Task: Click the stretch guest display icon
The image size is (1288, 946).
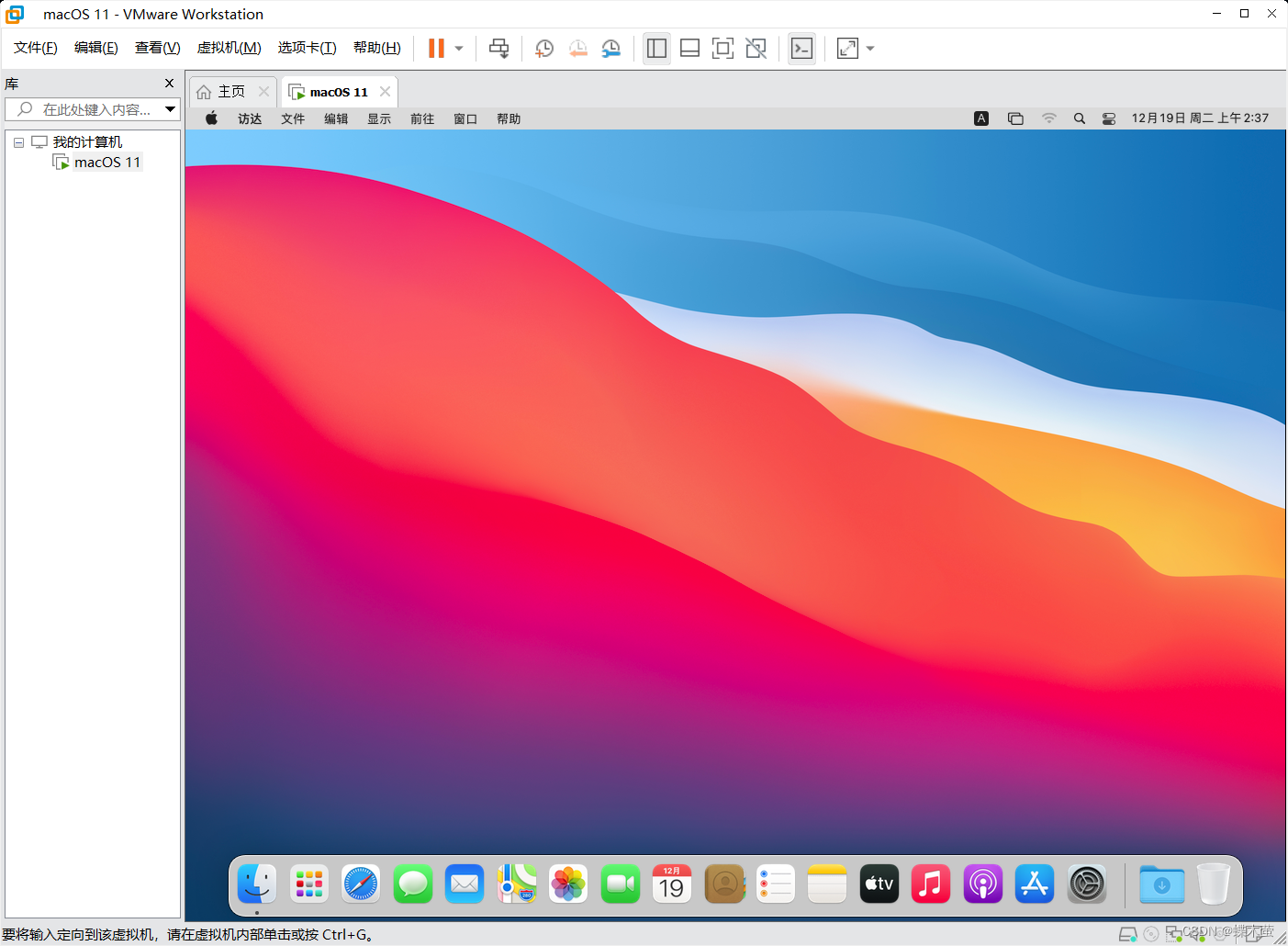Action: tap(847, 49)
